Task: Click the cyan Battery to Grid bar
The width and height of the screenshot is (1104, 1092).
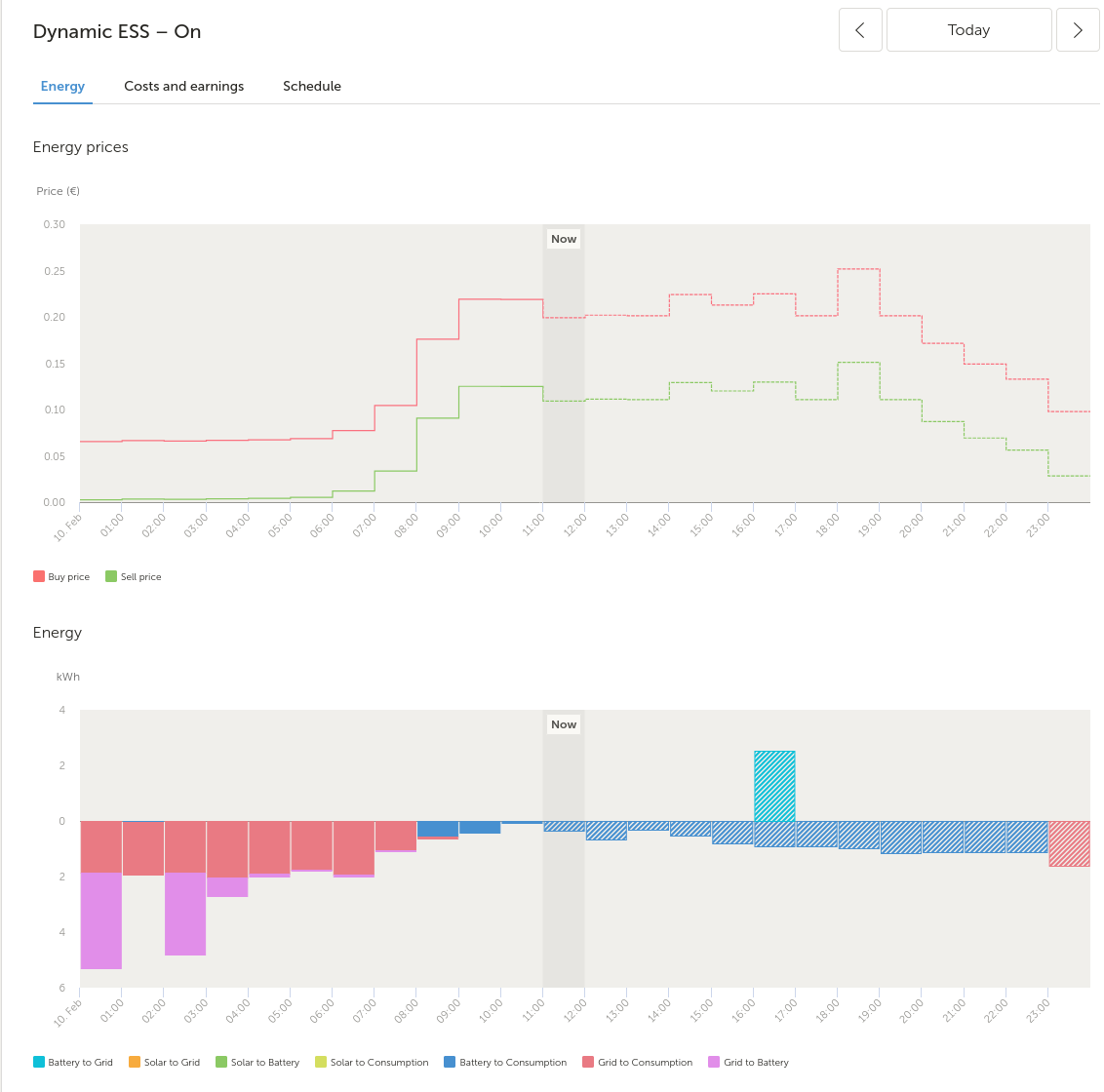Action: [x=774, y=786]
